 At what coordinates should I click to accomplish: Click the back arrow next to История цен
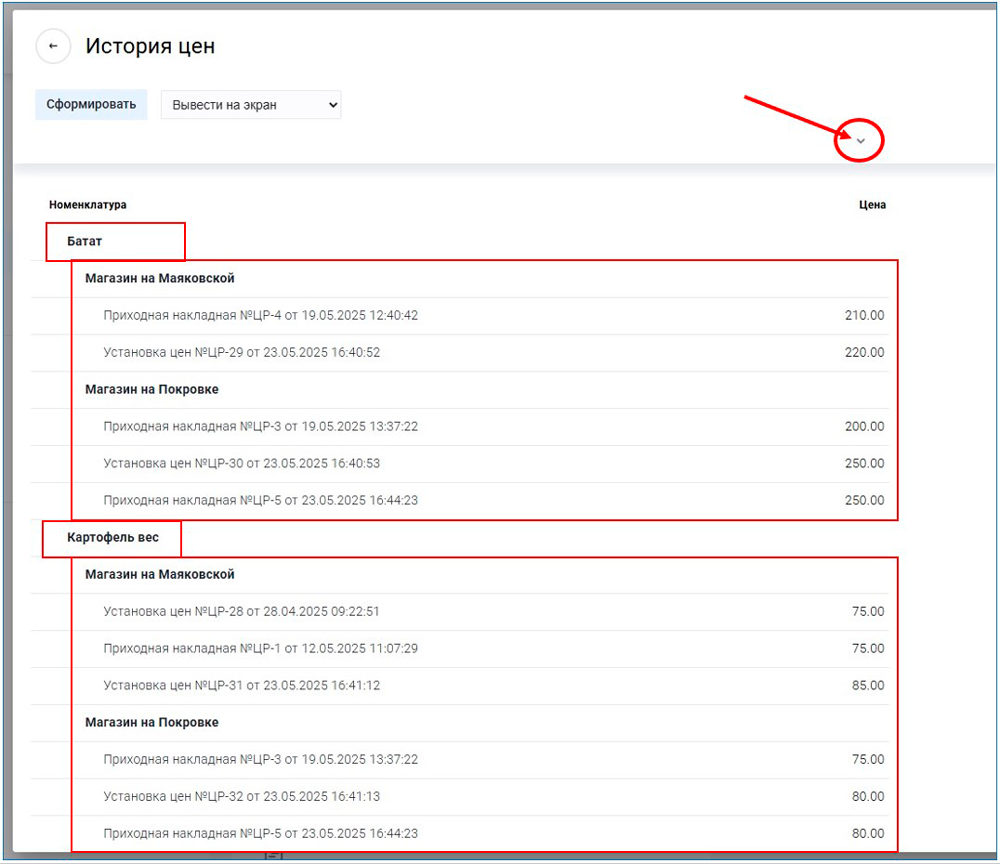coord(53,47)
